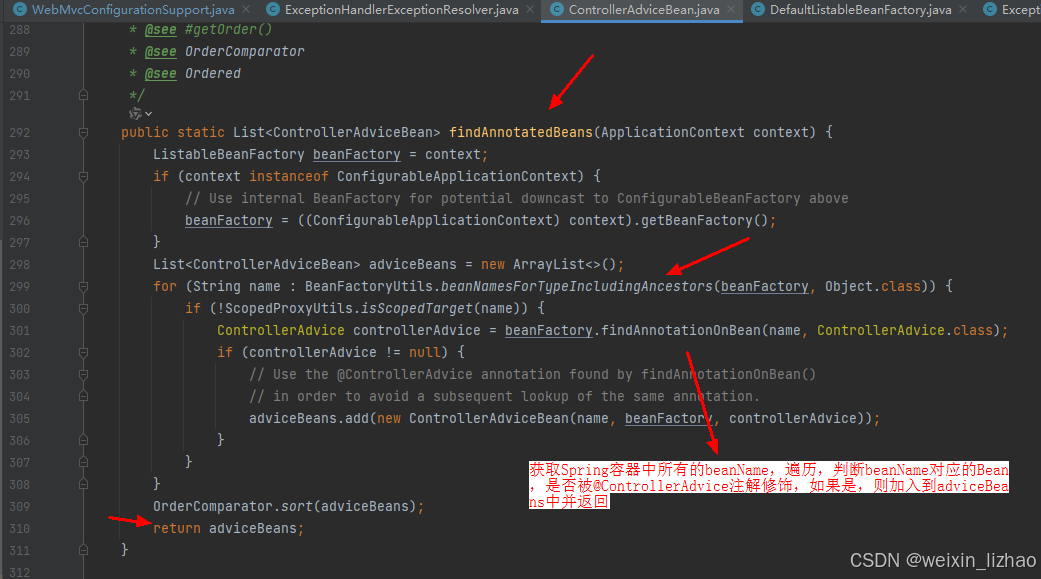Viewport: 1041px width, 579px height.
Task: Open ExceptionHandlerExceptionResolver.java tab
Action: 401,9
